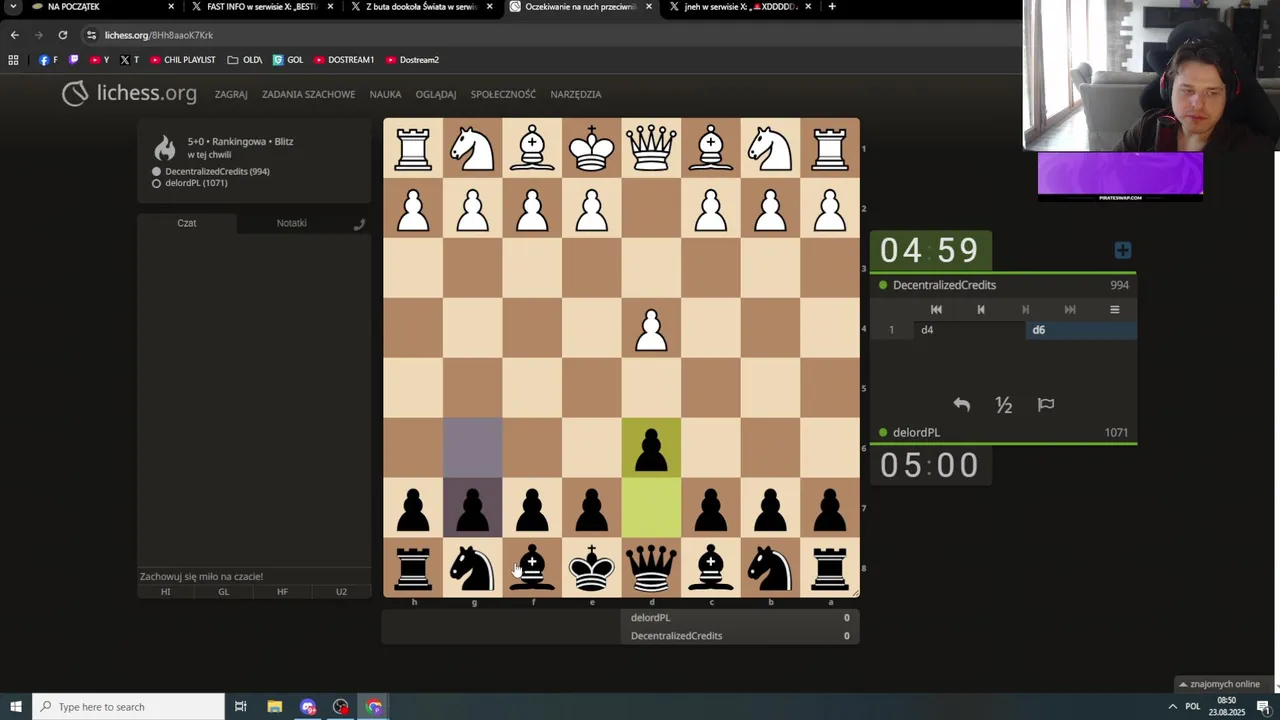Click the chat message input field
This screenshot has width=1280, height=720.
click(254, 577)
